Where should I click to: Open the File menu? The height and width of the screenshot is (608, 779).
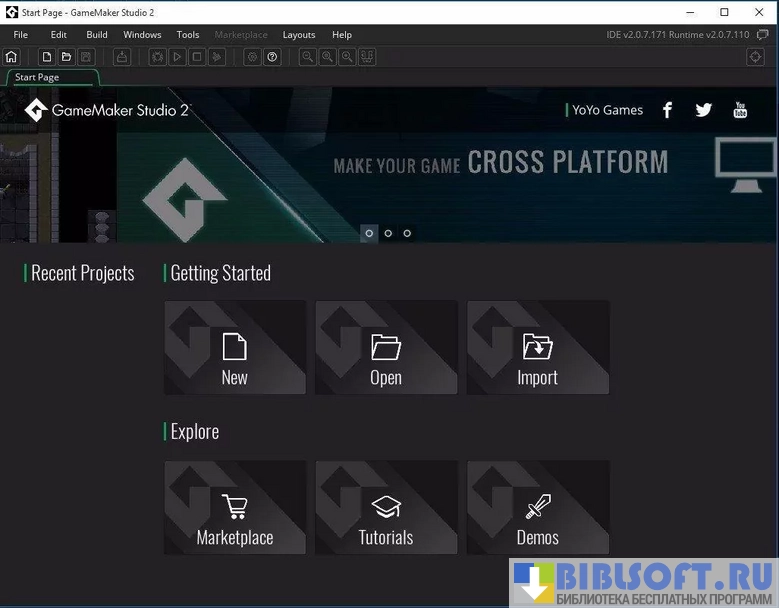(20, 35)
